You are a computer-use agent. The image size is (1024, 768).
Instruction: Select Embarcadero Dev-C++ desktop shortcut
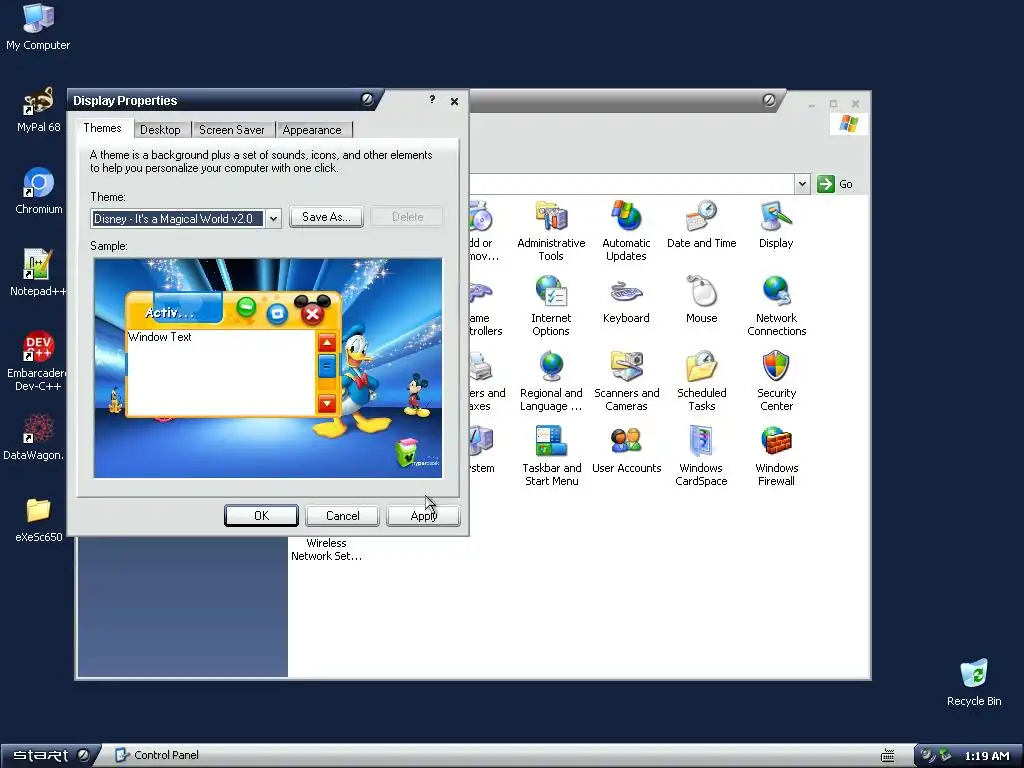tap(37, 361)
